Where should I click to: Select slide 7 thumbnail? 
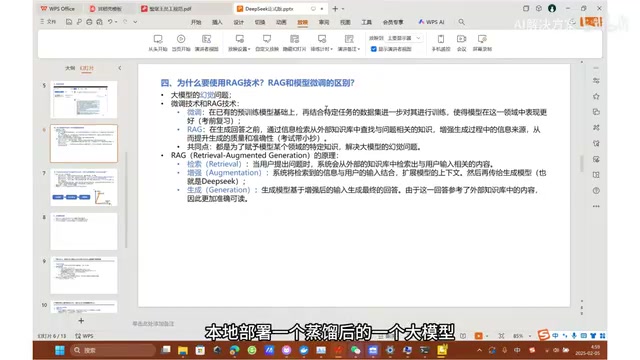point(84,187)
